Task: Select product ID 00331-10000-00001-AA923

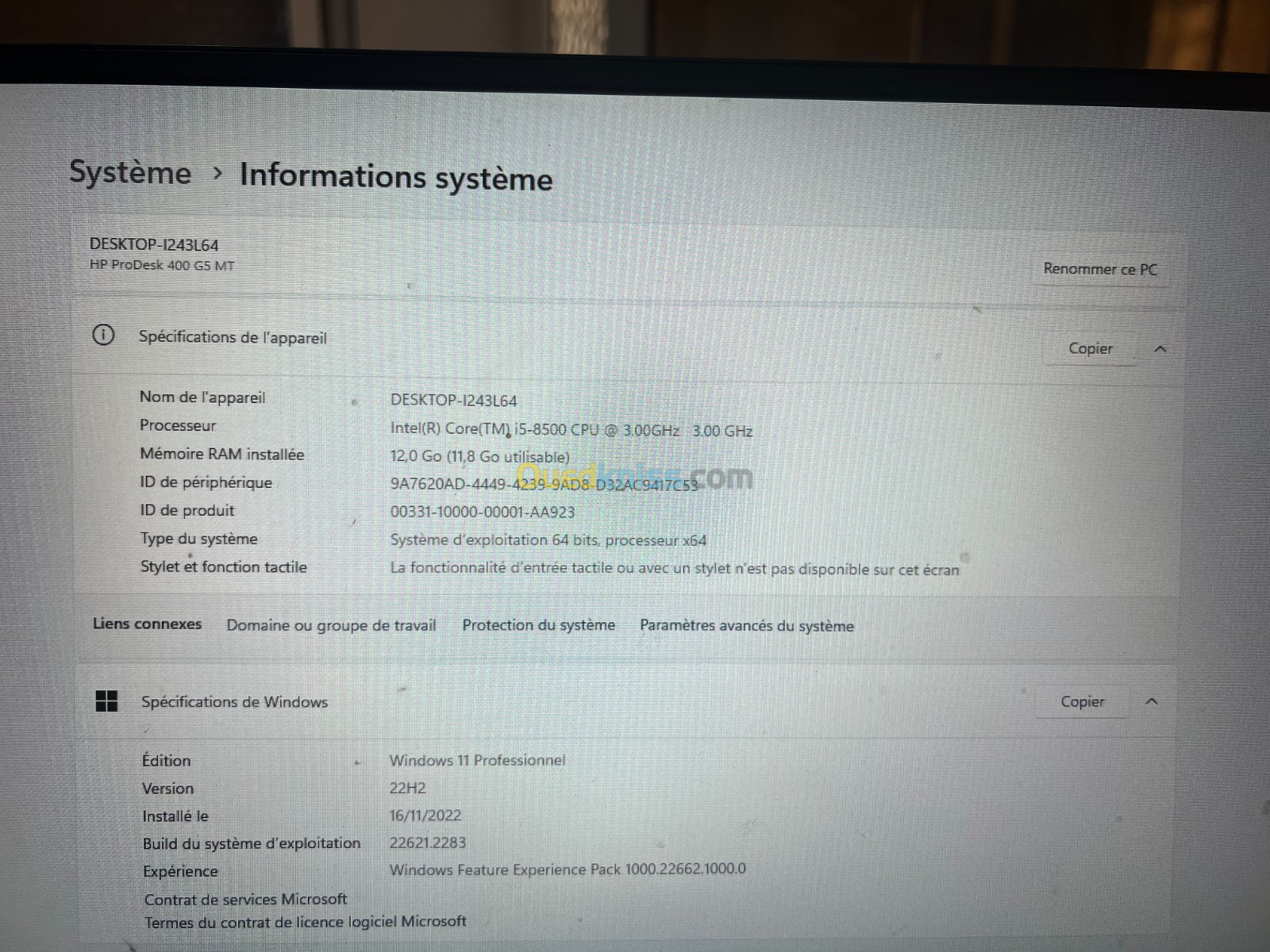Action: 482,512
